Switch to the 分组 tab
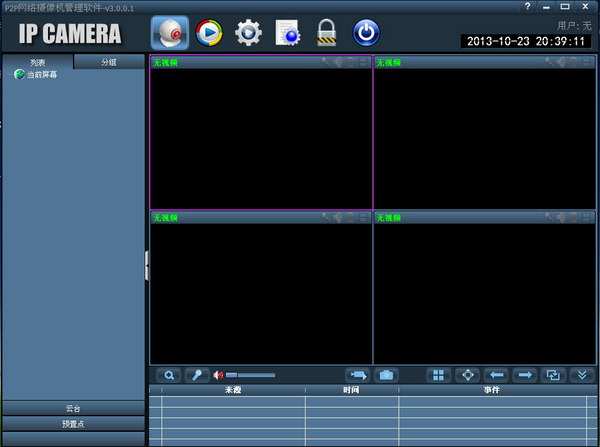 109,62
